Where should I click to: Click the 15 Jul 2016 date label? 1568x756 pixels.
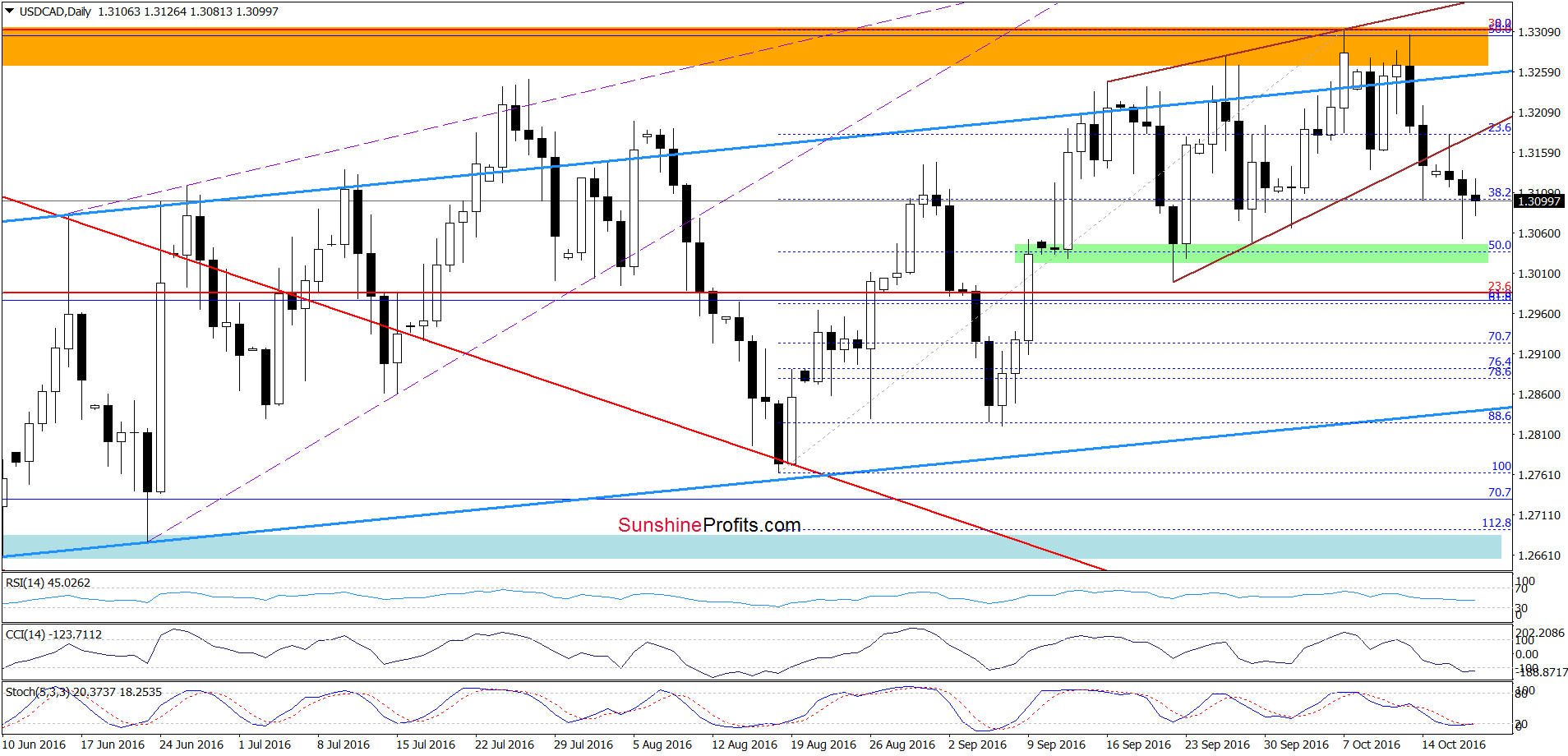pyautogui.click(x=426, y=744)
